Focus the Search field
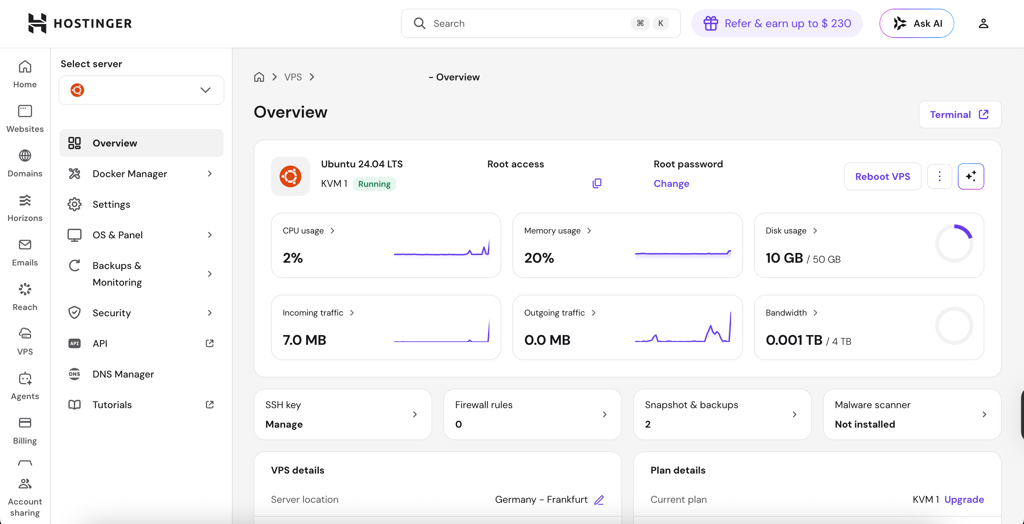Image resolution: width=1024 pixels, height=524 pixels. (541, 24)
